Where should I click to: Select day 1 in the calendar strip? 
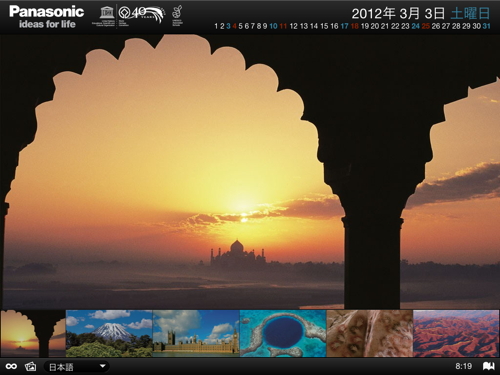(216, 26)
